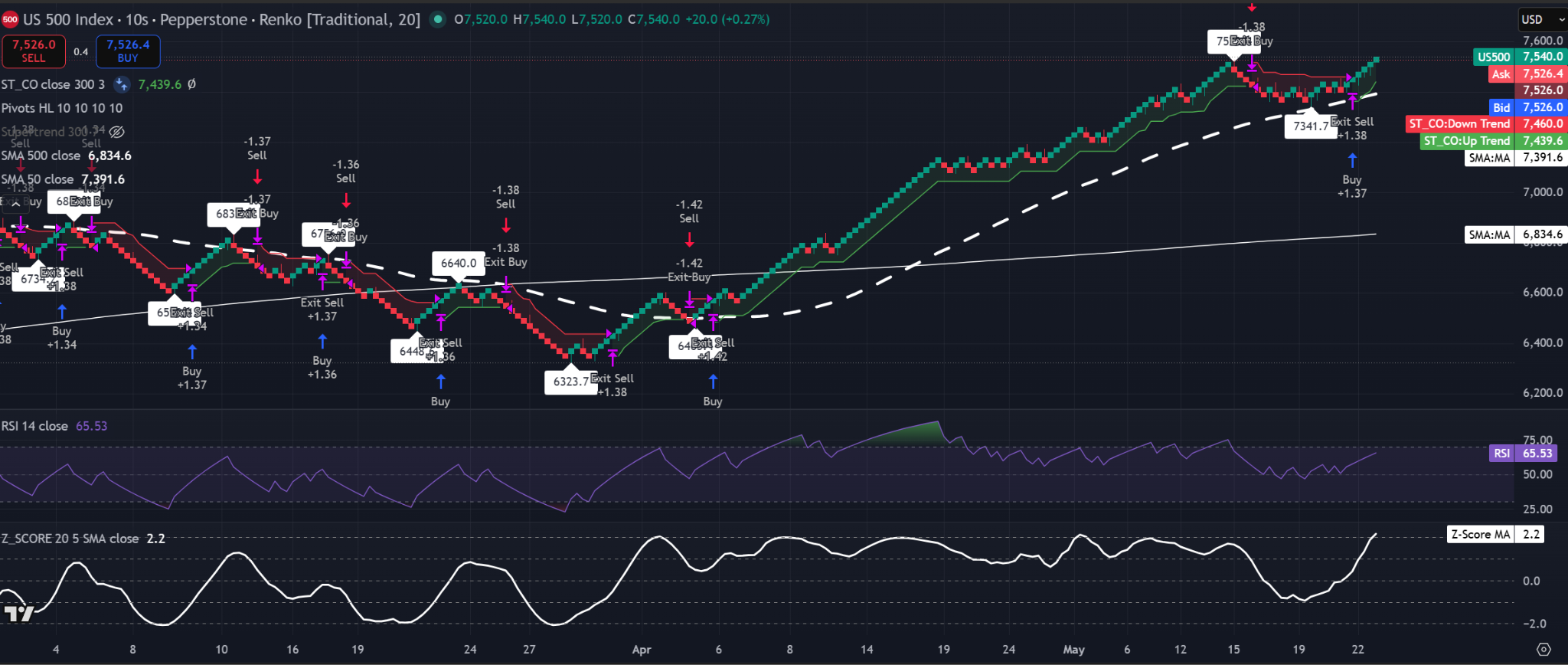
Task: Select the Z_SCORE 20 5 SMA close legend
Action: [70, 539]
